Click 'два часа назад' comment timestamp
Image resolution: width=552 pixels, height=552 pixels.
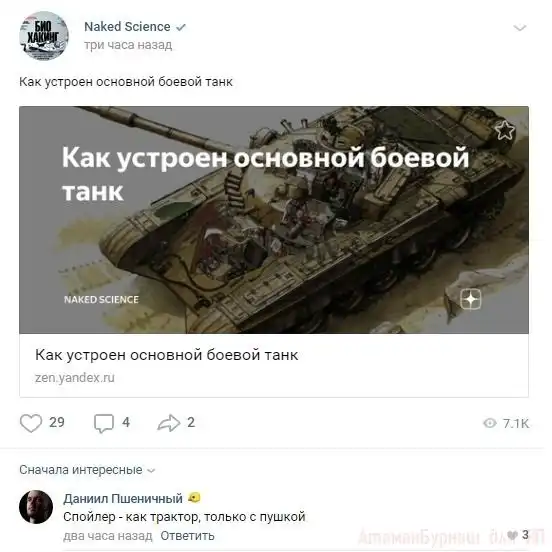point(108,536)
